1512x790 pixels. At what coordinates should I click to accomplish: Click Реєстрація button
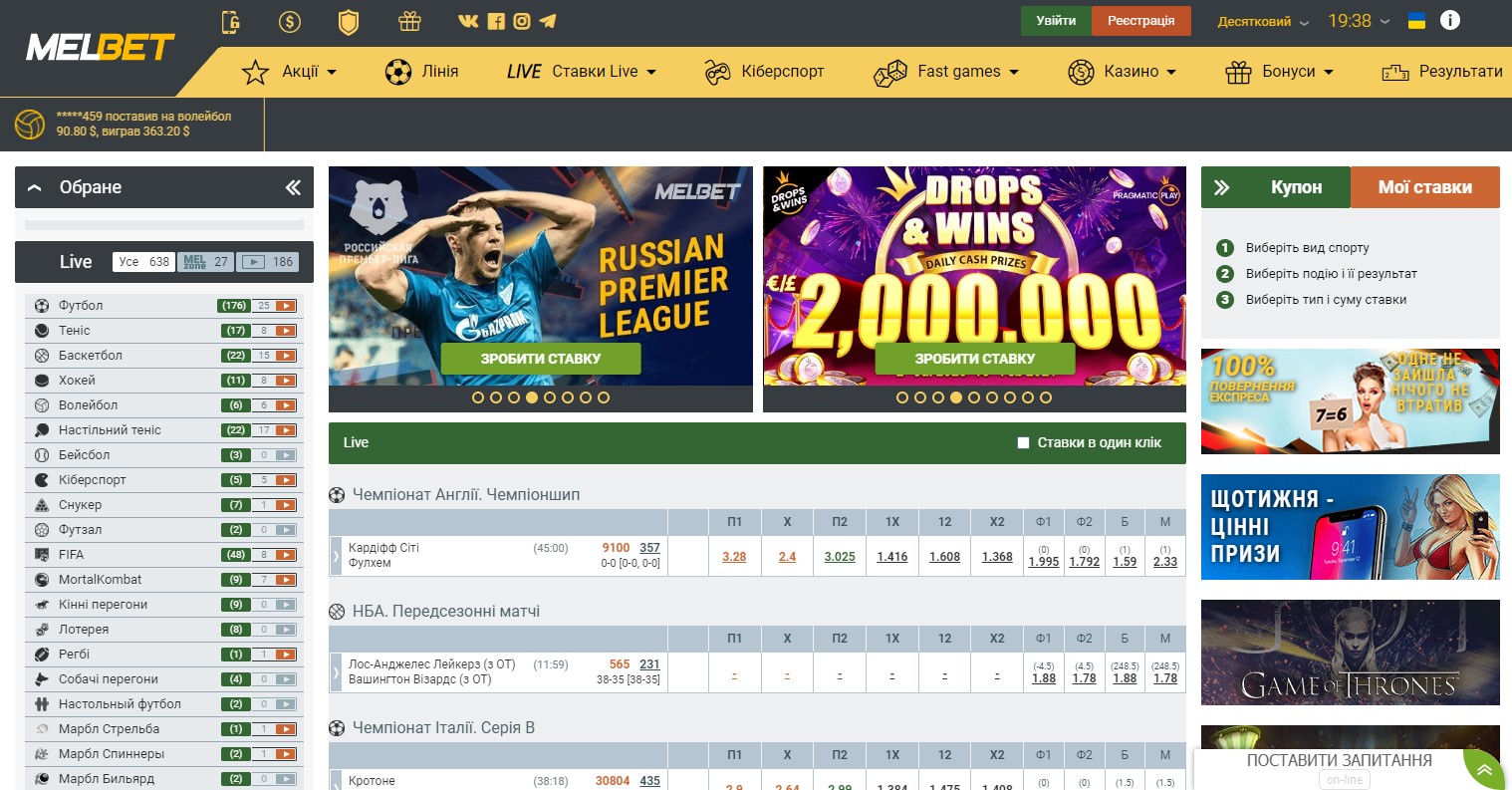coord(1141,21)
